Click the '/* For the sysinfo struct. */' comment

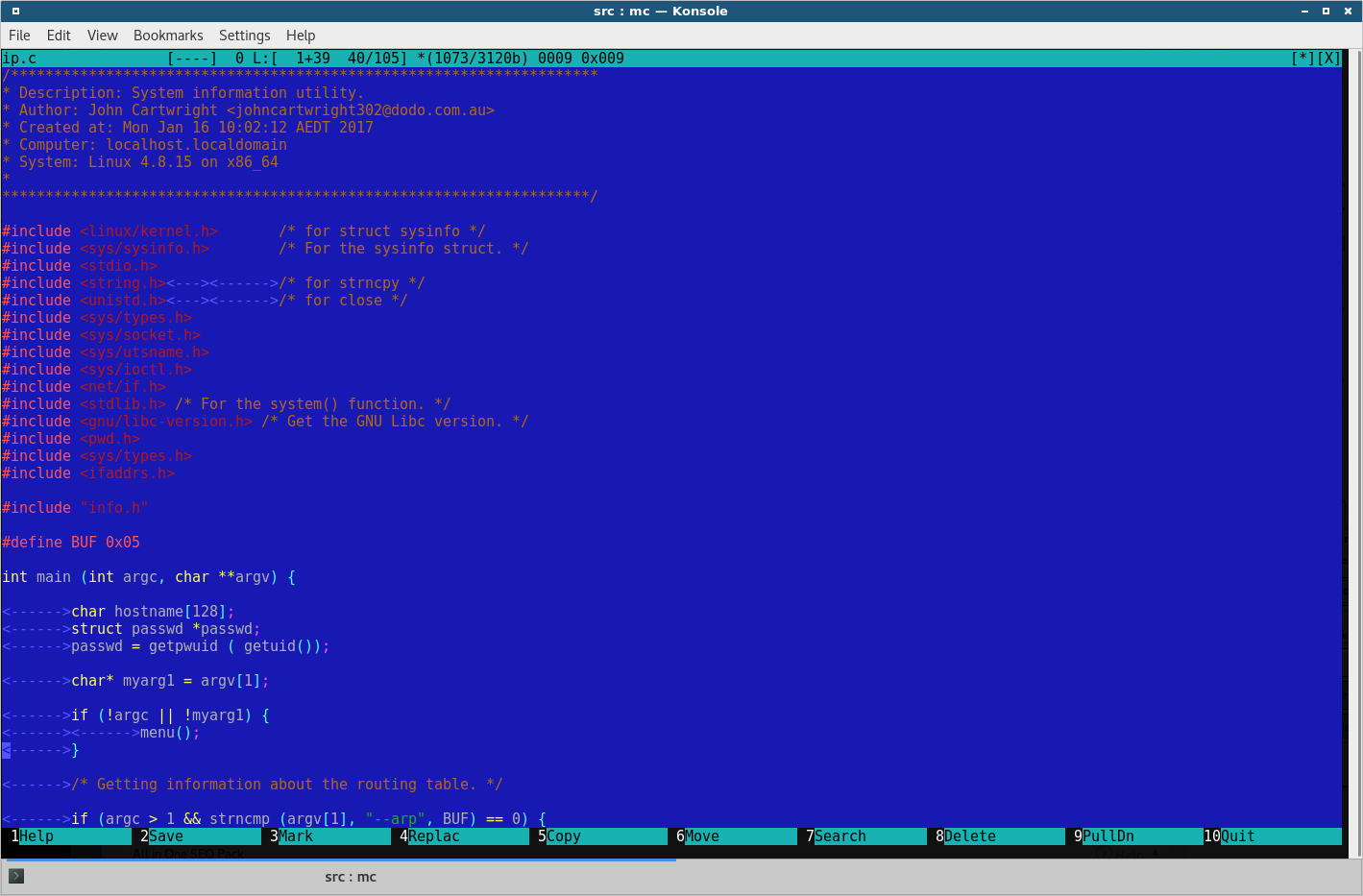pyautogui.click(x=403, y=249)
